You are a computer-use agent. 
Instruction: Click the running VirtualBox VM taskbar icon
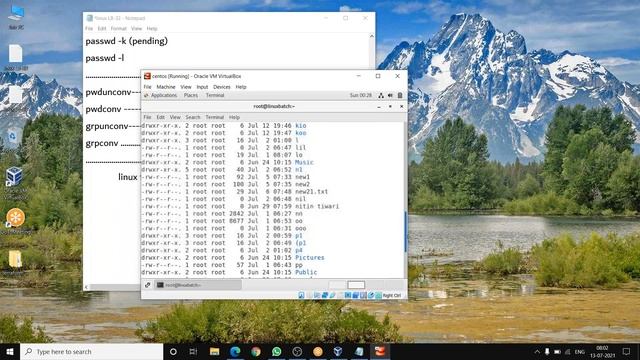tap(380, 351)
